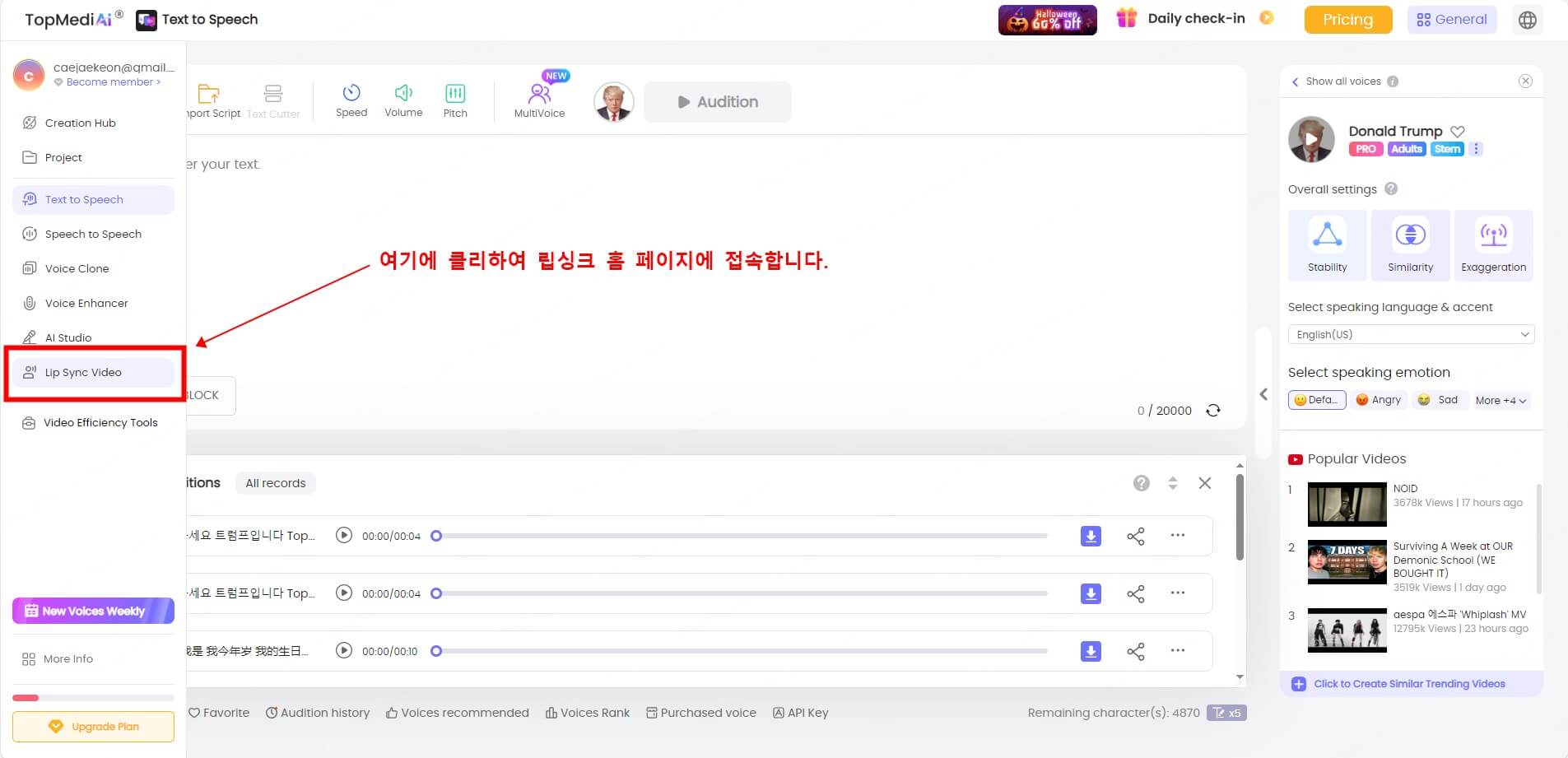Play the second 00:00/00:04 recording
Viewport: 1568px width, 758px height.
click(x=344, y=593)
